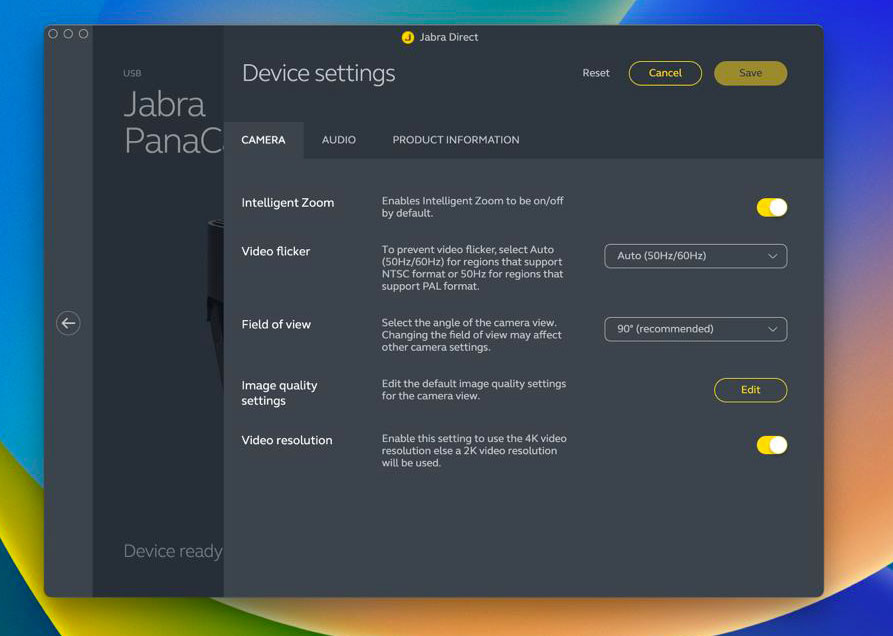
Task: Click the Image quality settings label
Action: pos(279,393)
